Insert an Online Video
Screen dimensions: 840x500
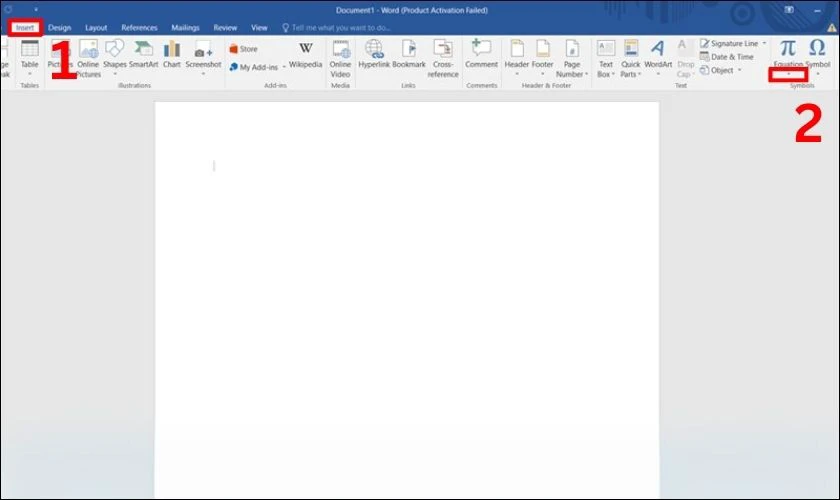pos(341,56)
